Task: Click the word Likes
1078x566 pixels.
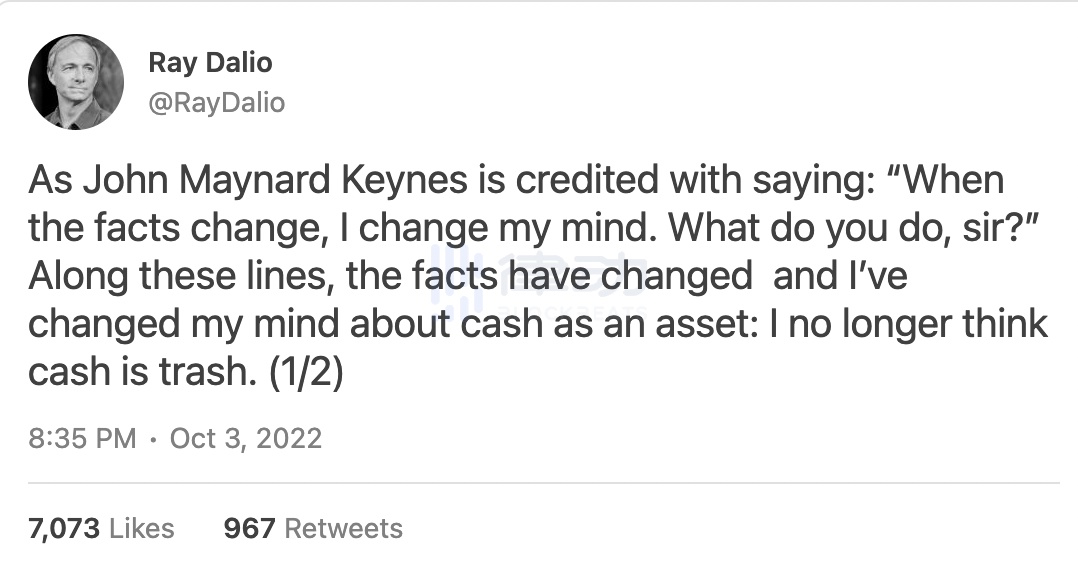Action: coord(141,528)
